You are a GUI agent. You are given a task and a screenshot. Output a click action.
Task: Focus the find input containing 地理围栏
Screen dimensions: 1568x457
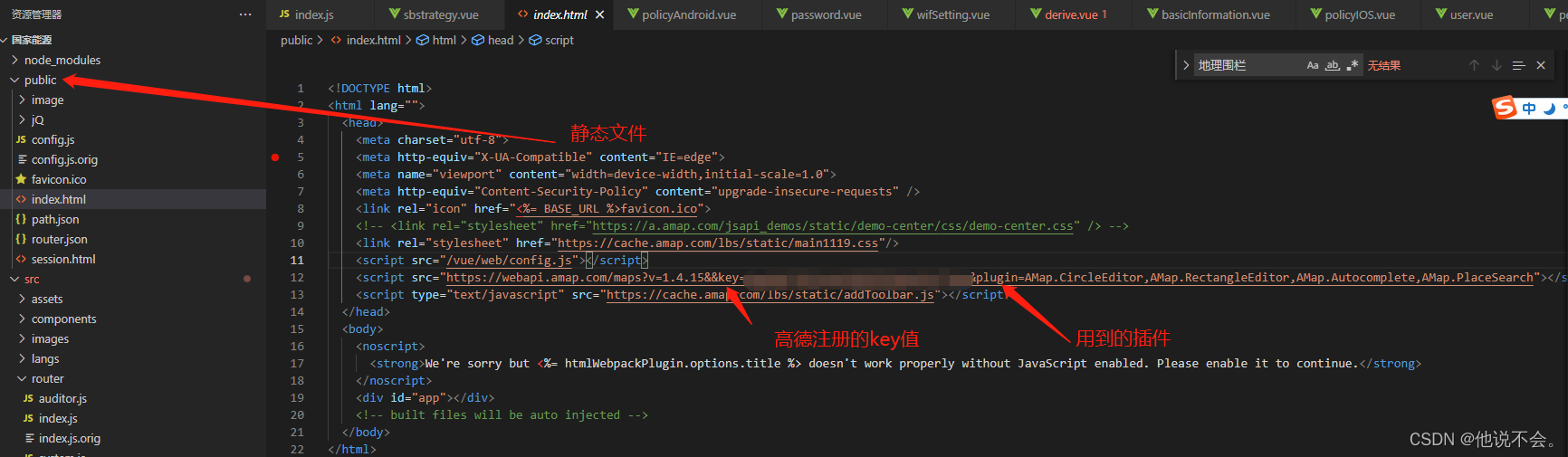coord(1249,65)
